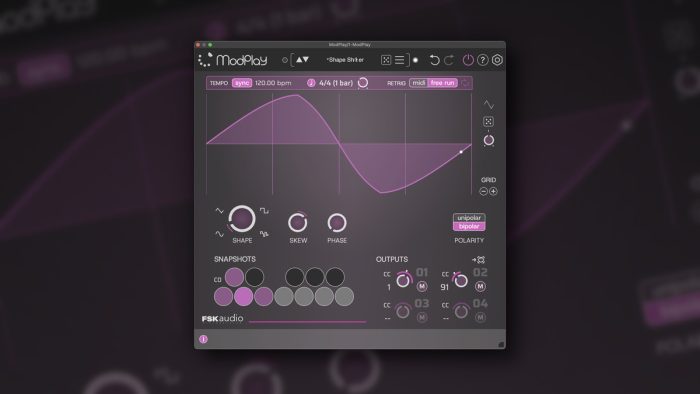Screen dimensions: 700x394
Task: Click the white curve point on the waveform
Action: (461, 152)
